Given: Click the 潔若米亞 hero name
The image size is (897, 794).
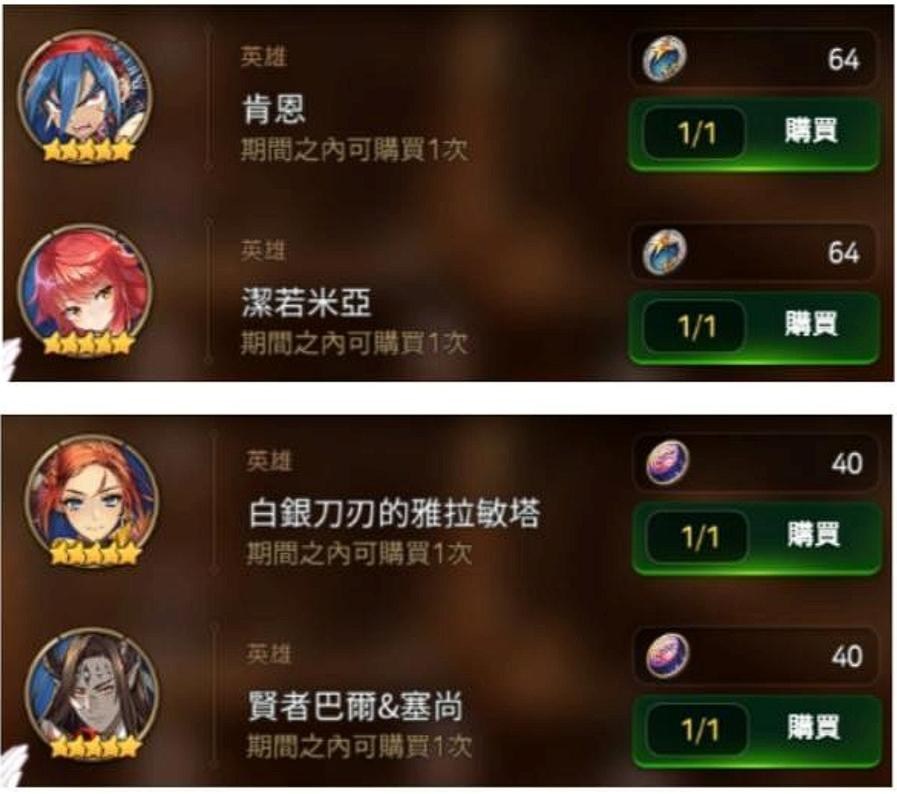Looking at the screenshot, I should tap(307, 303).
